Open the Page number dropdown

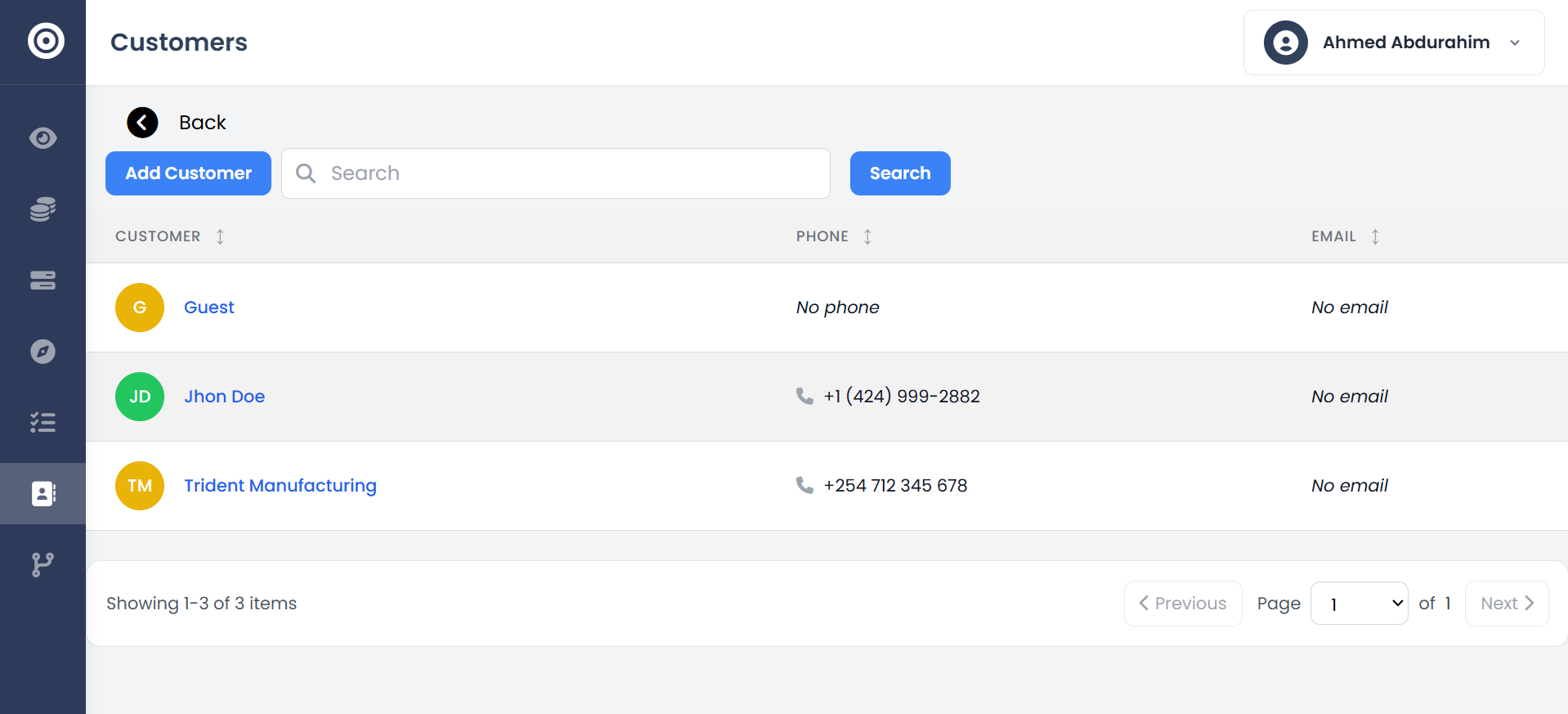tap(1359, 603)
